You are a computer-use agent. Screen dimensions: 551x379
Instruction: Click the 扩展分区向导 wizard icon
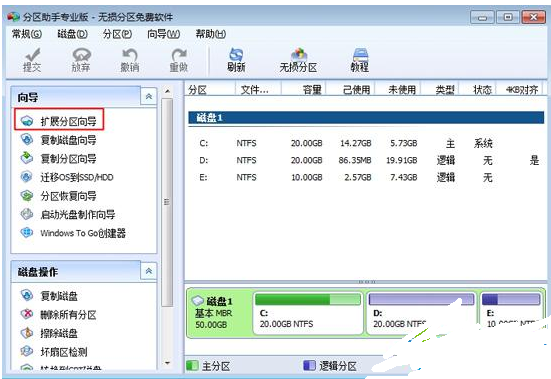tap(27, 121)
